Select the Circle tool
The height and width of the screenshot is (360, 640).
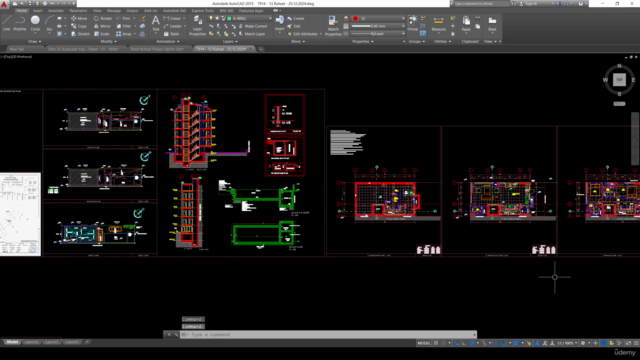pyautogui.click(x=35, y=23)
